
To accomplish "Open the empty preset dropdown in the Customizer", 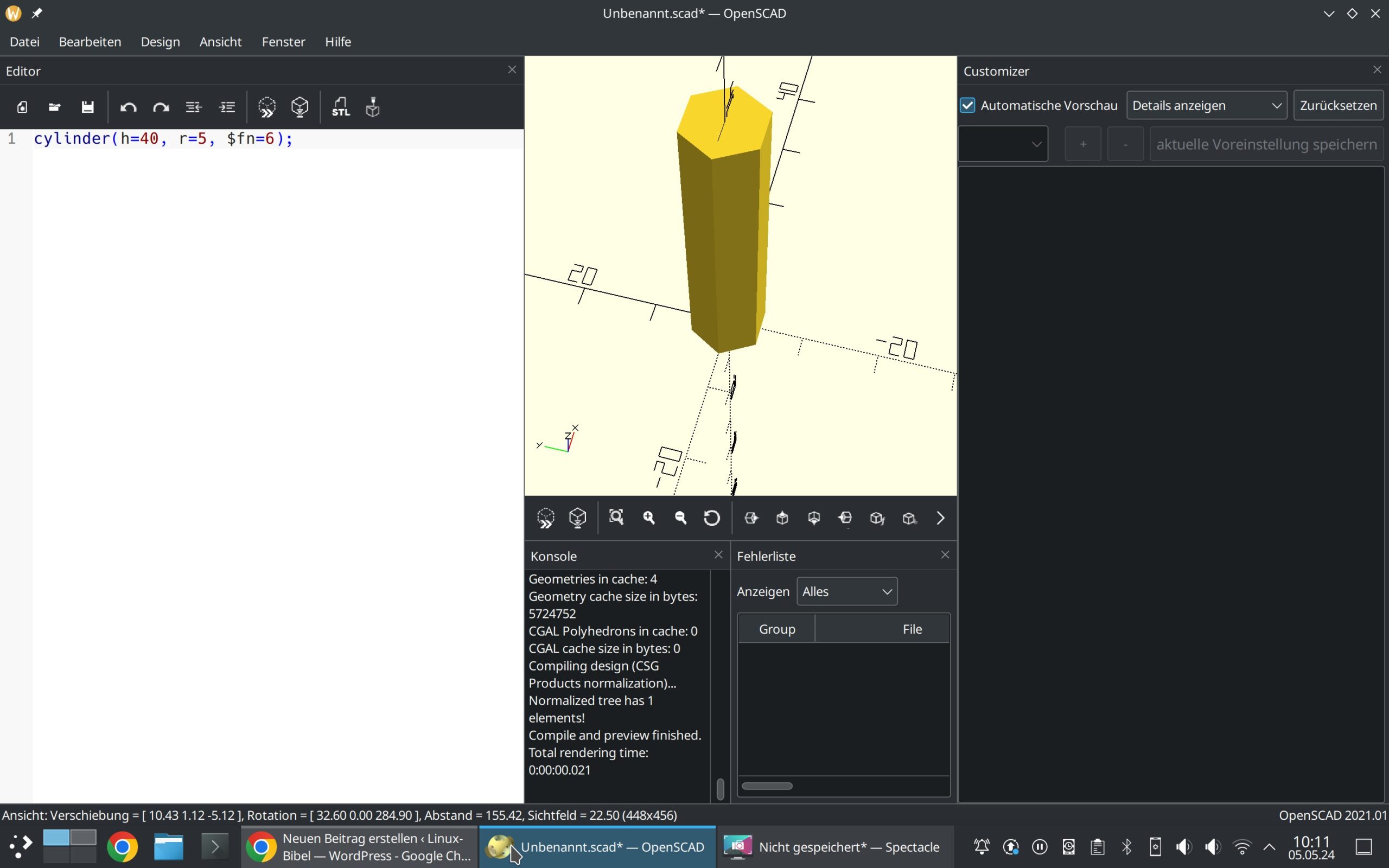I will pos(1003,144).
